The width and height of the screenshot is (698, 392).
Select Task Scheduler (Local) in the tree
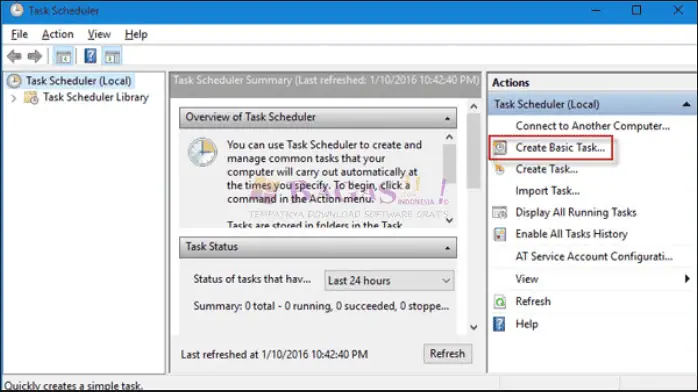click(78, 81)
